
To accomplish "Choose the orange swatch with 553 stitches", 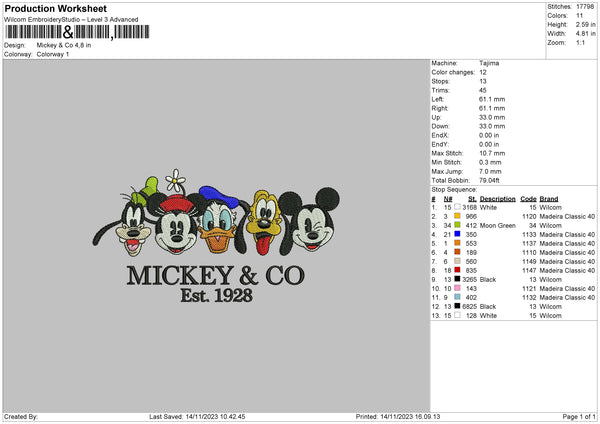I will 457,243.
